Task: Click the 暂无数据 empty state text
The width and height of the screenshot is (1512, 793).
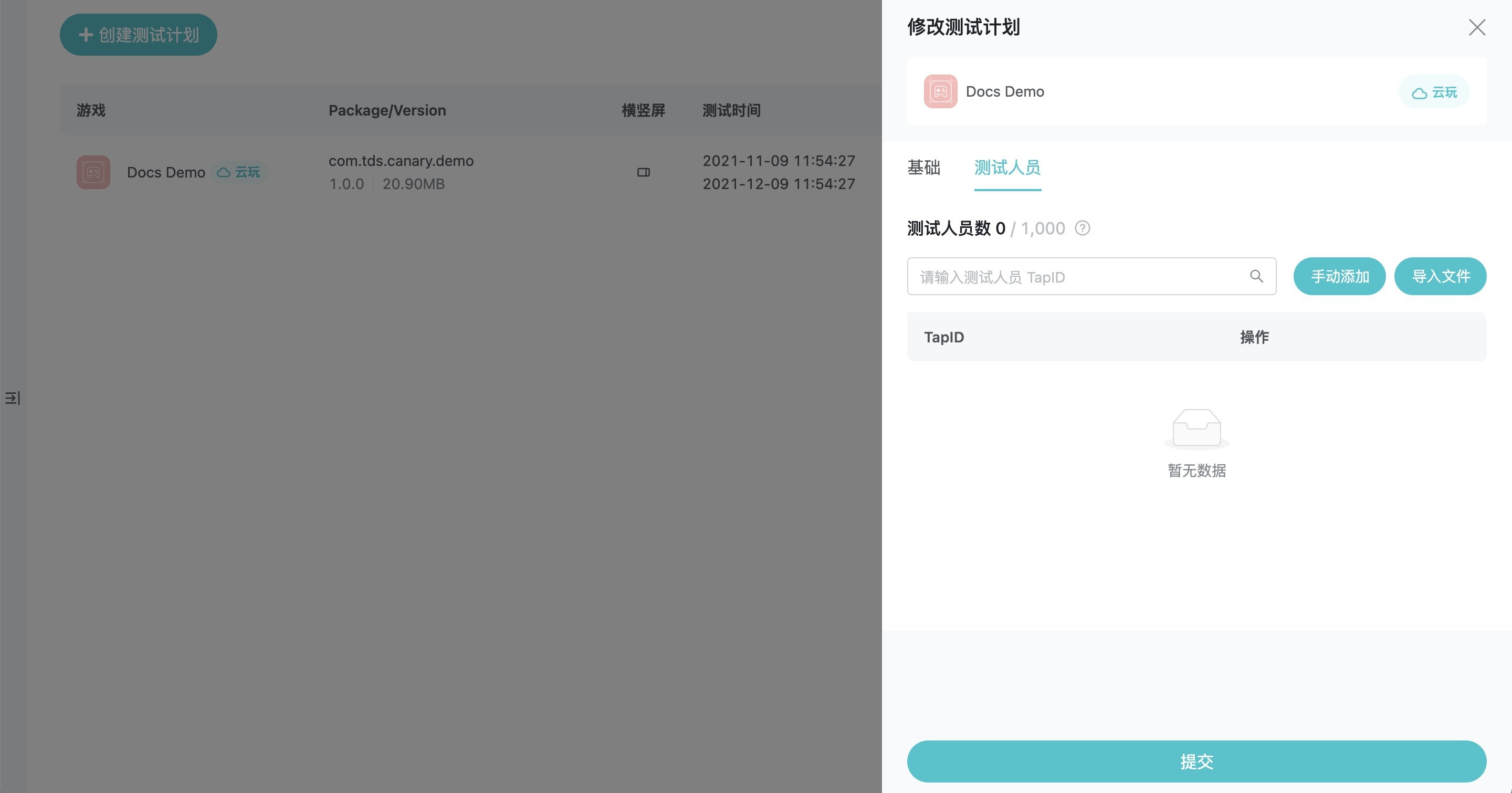Action: tap(1197, 471)
